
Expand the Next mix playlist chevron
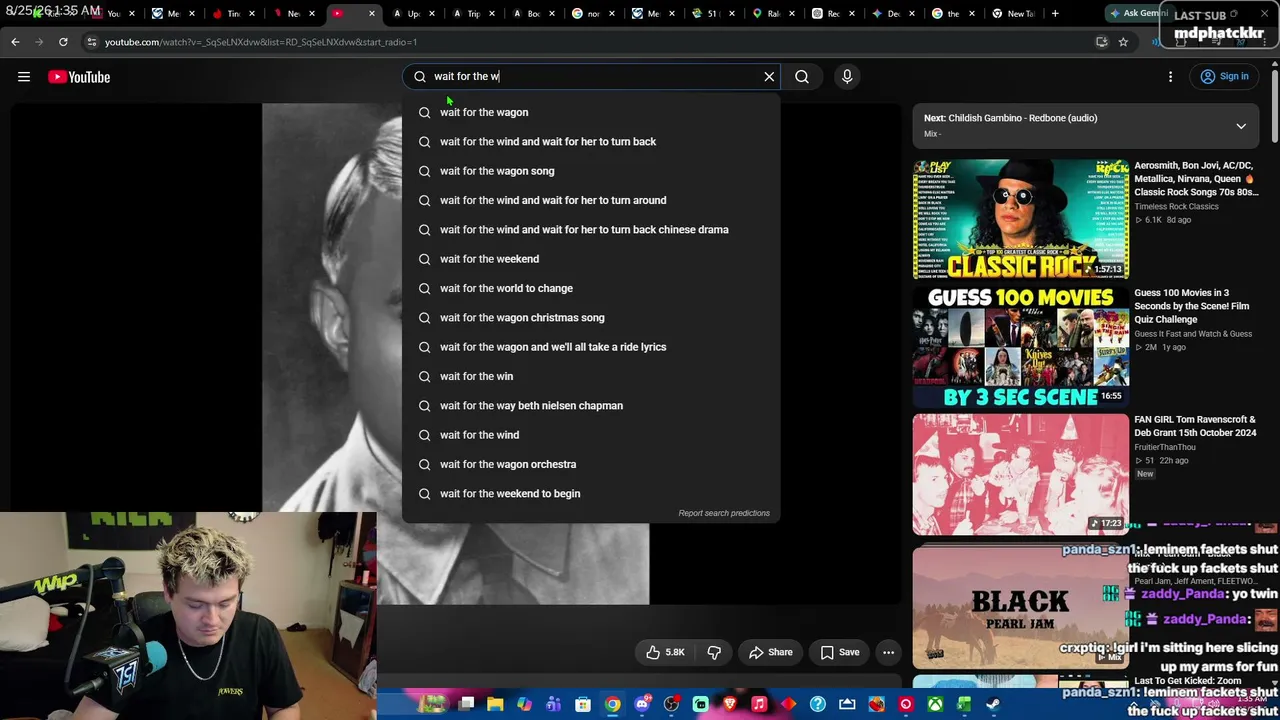(x=1241, y=127)
